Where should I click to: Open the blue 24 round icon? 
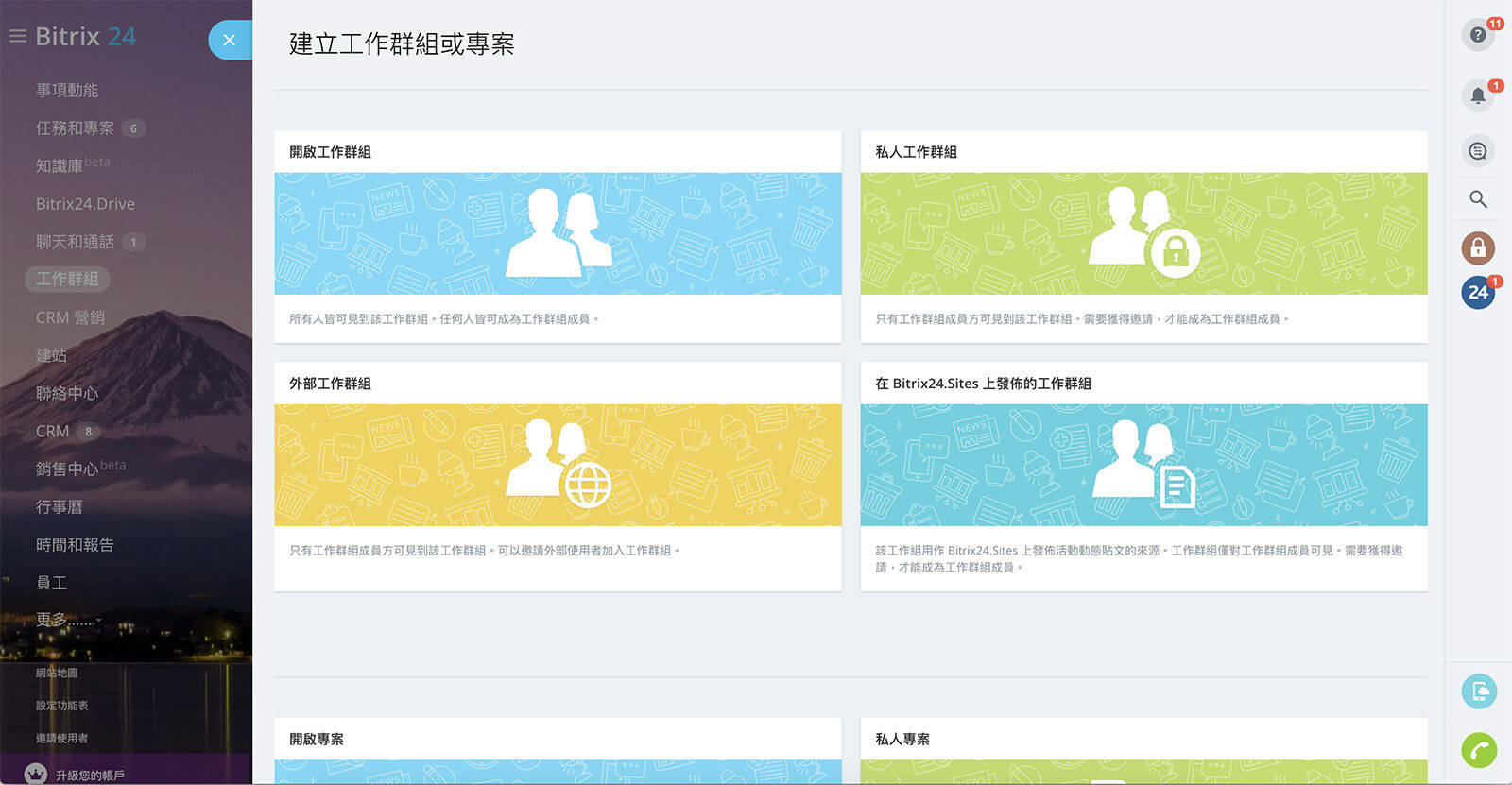tap(1478, 293)
